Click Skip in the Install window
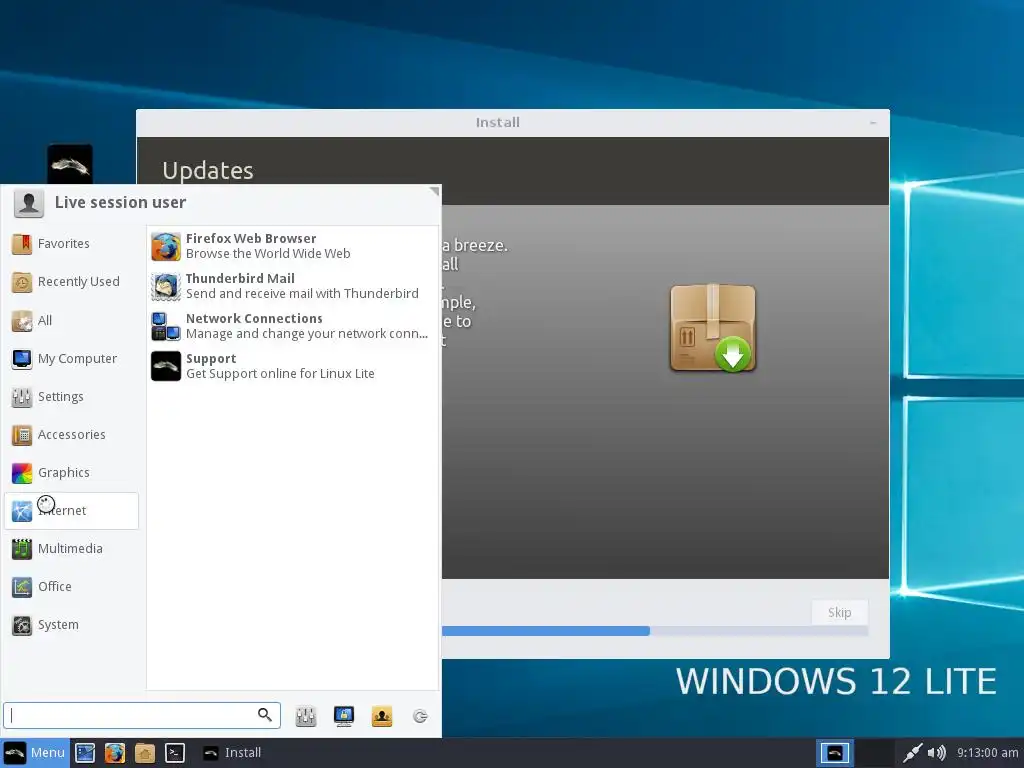The image size is (1024, 768). [840, 613]
